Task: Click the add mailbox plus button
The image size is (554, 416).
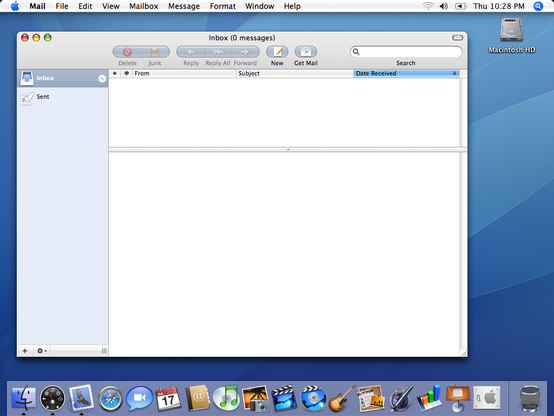Action: tap(25, 351)
